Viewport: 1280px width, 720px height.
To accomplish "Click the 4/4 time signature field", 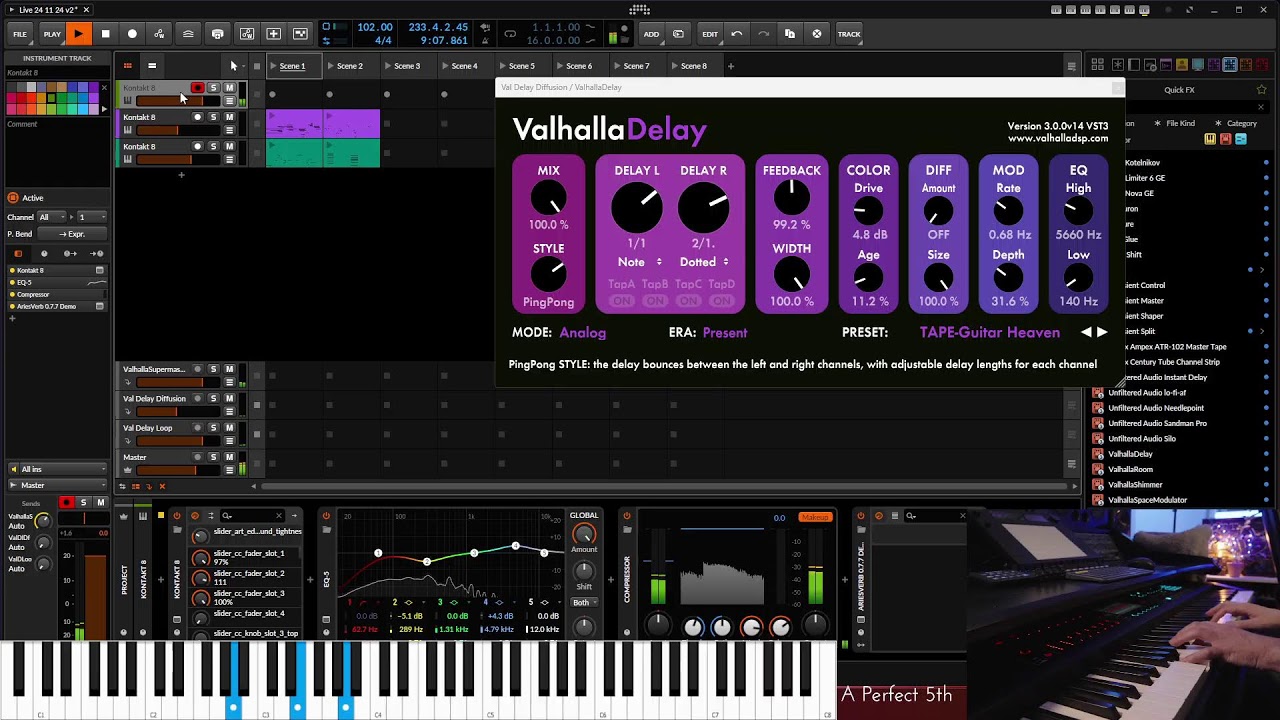I will 383,41.
